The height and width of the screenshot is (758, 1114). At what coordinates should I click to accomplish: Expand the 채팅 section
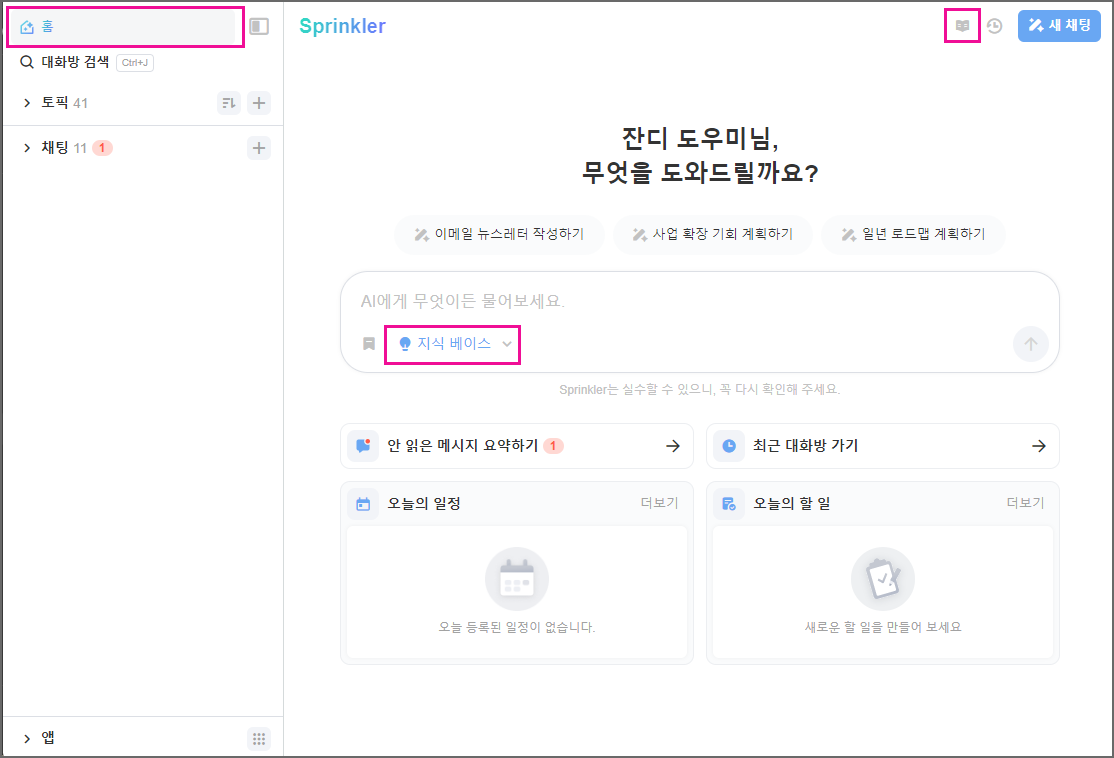(27, 148)
